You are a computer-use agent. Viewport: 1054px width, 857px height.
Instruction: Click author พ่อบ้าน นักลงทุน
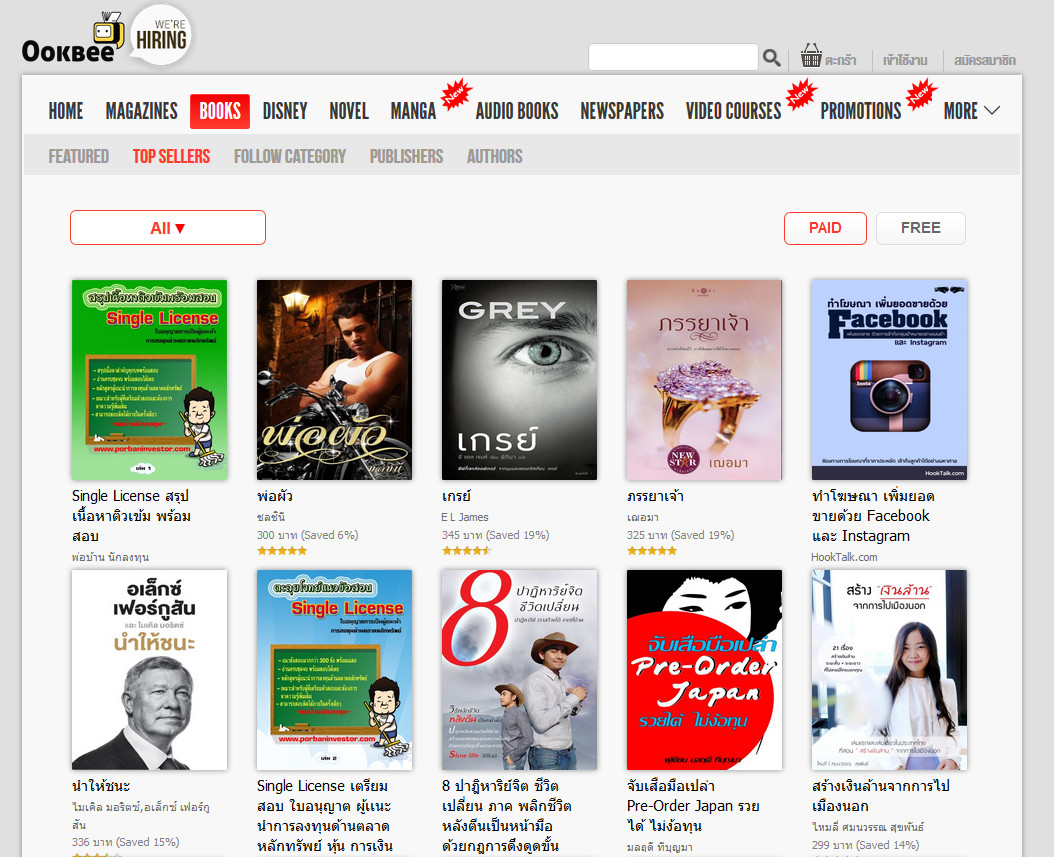click(x=110, y=557)
